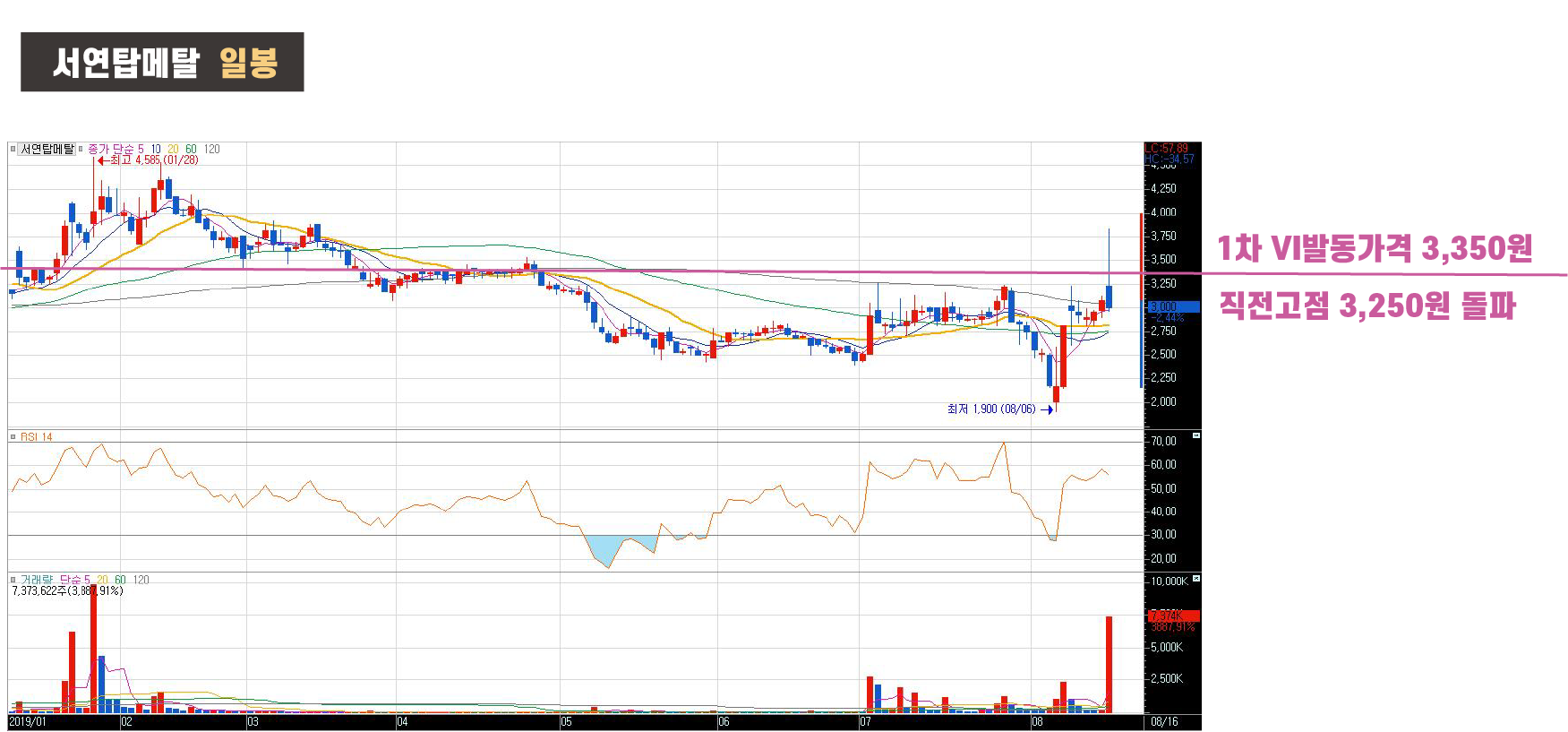The width and height of the screenshot is (1568, 732).
Task: Click the volume readout 7,373,622주
Action: [39, 591]
